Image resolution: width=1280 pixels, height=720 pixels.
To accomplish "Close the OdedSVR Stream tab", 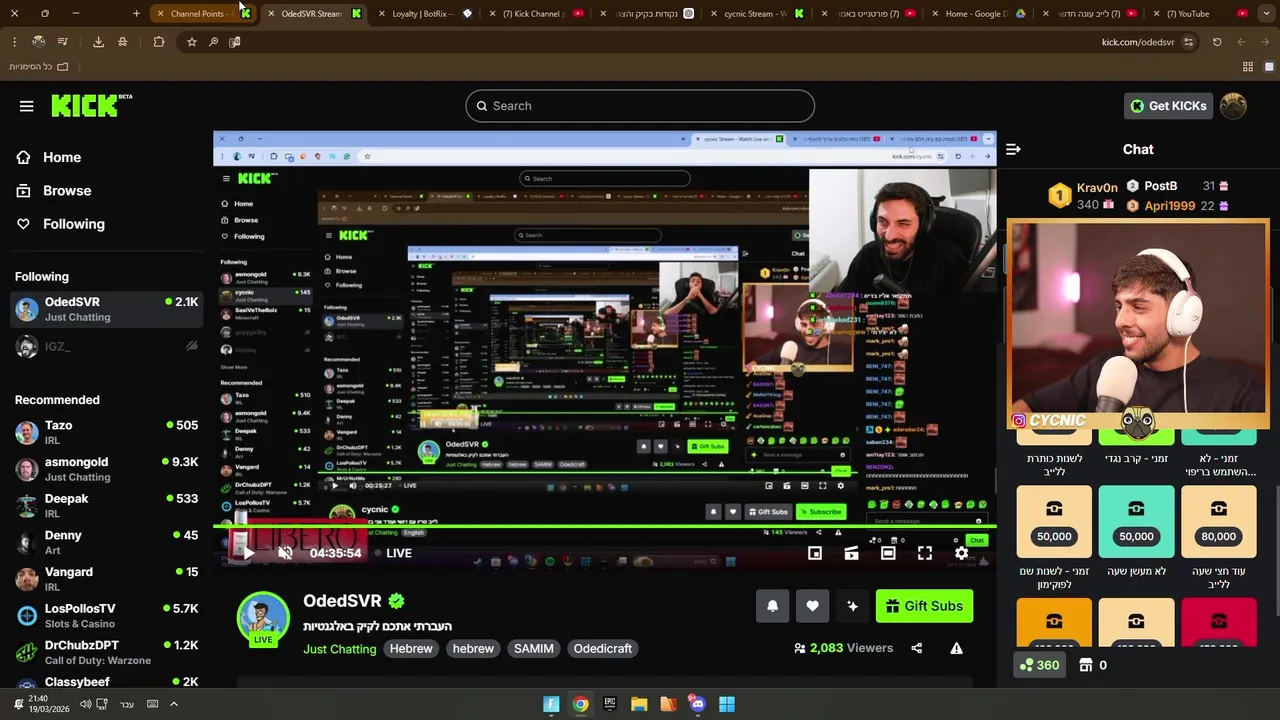I will (x=271, y=14).
